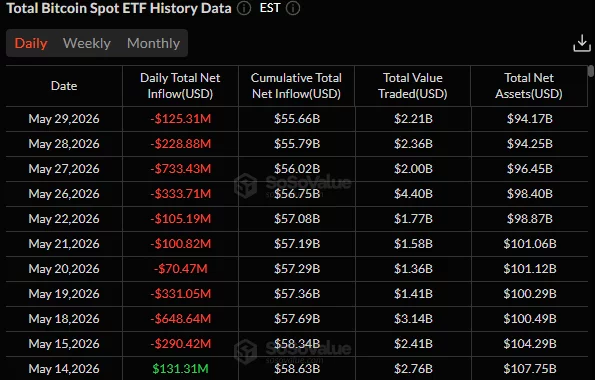Open the info icon beside History Data title
This screenshot has height=380, width=595.
point(244,8)
